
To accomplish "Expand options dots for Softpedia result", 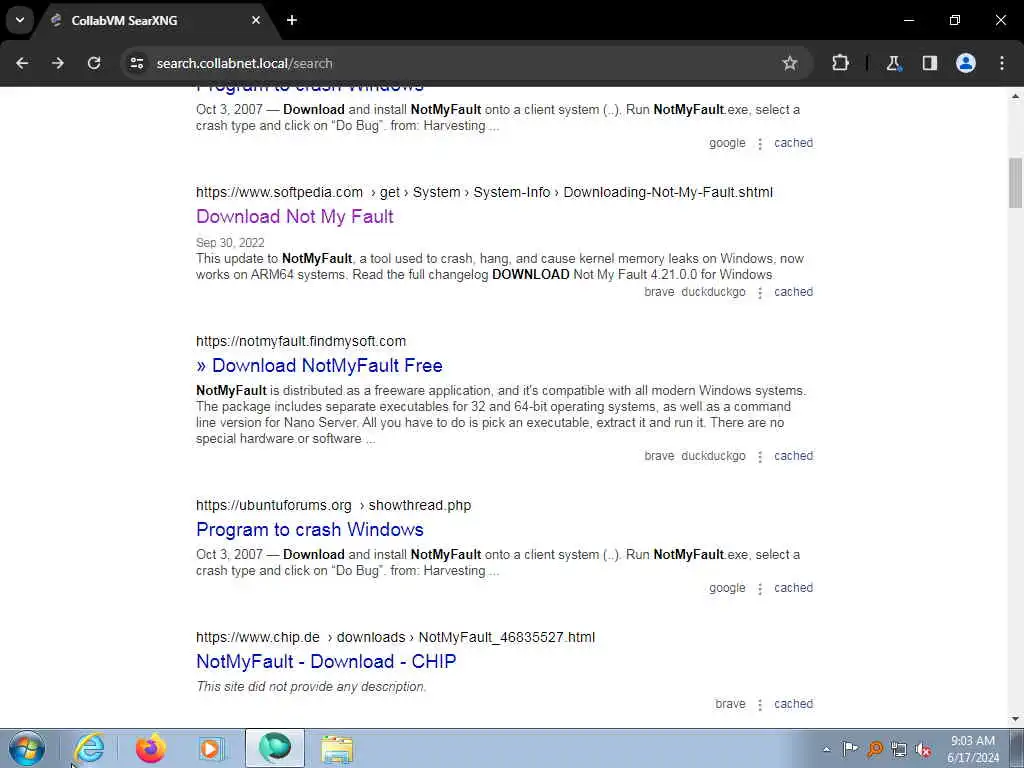I will (x=760, y=293).
